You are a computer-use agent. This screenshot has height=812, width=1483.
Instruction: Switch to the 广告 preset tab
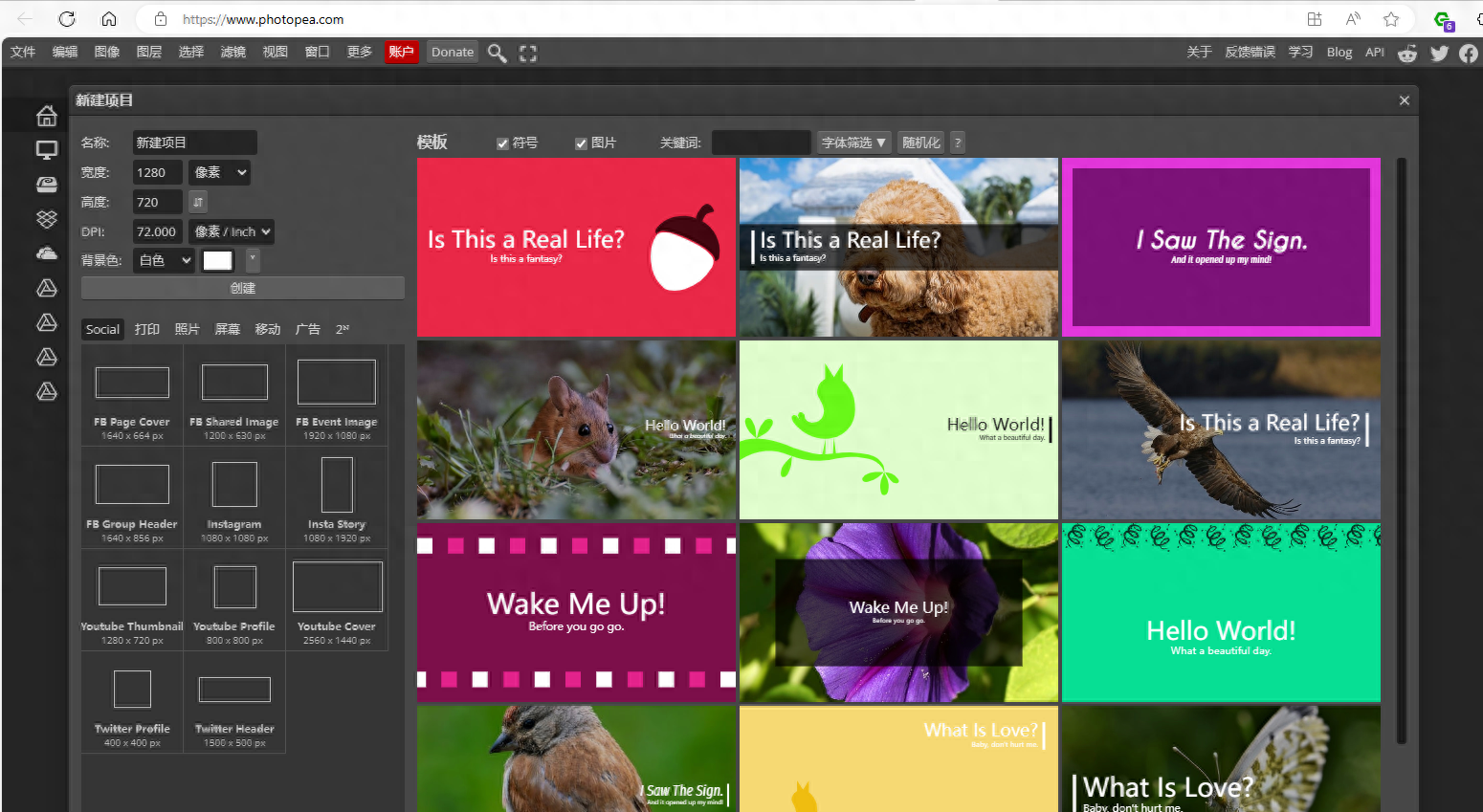[x=308, y=329]
